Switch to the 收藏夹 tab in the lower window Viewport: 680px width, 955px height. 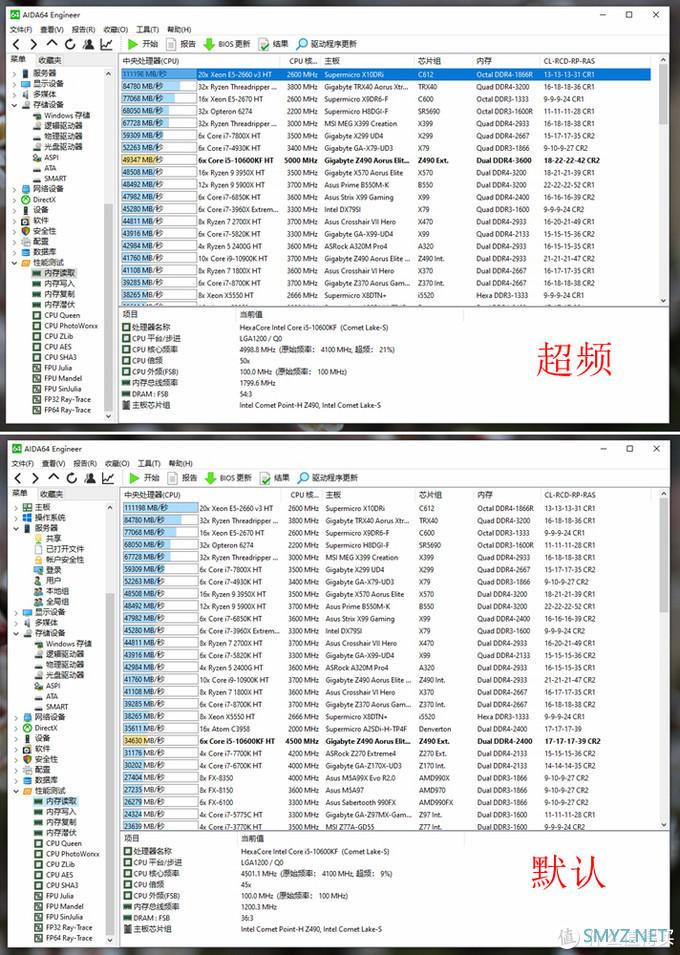51,494
